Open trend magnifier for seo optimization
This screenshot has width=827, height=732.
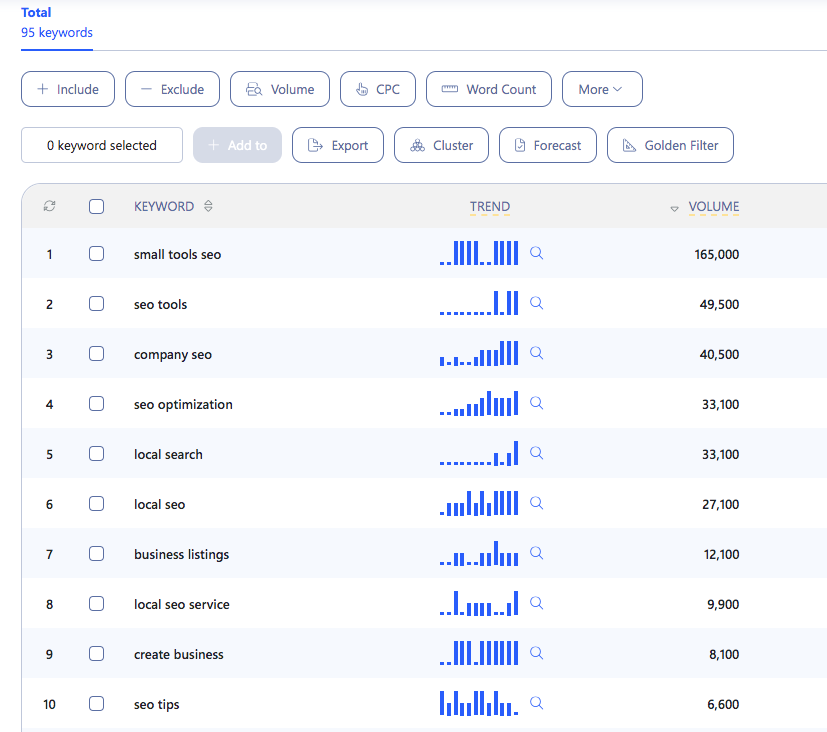click(x=536, y=403)
